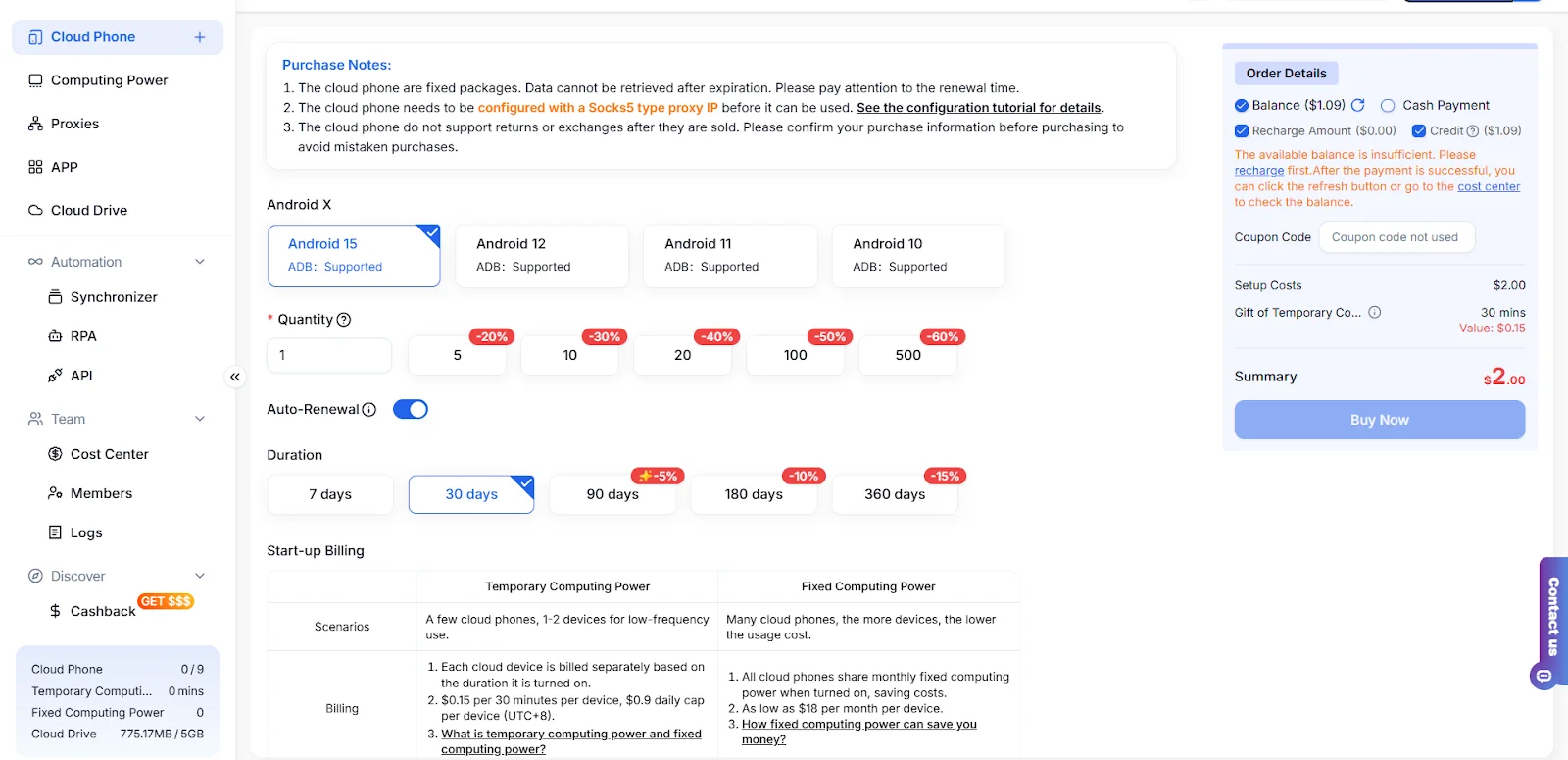Image resolution: width=1568 pixels, height=760 pixels.
Task: Click the Credit help question-mark icon
Action: (x=1473, y=131)
